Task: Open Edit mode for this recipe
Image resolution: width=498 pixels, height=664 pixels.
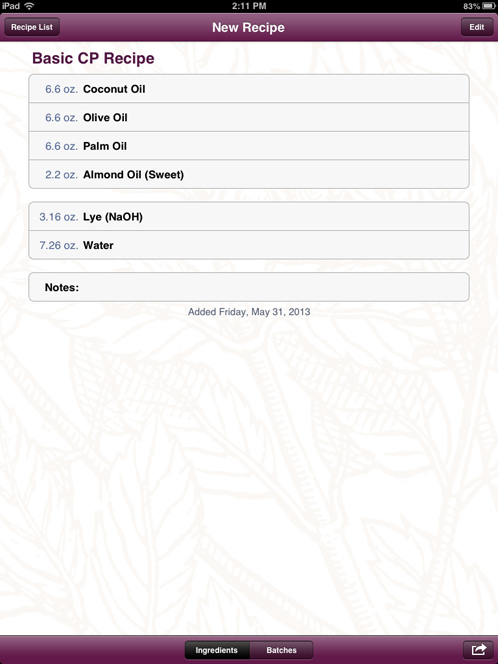Action: (x=477, y=27)
